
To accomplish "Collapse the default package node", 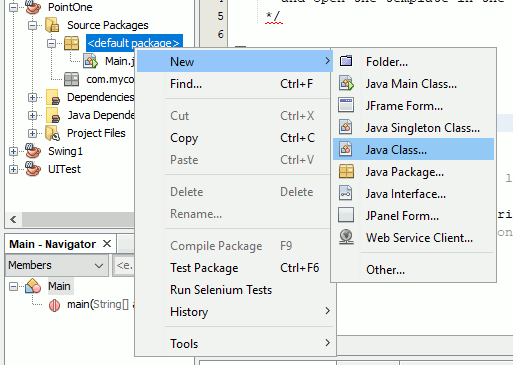I will (51, 43).
